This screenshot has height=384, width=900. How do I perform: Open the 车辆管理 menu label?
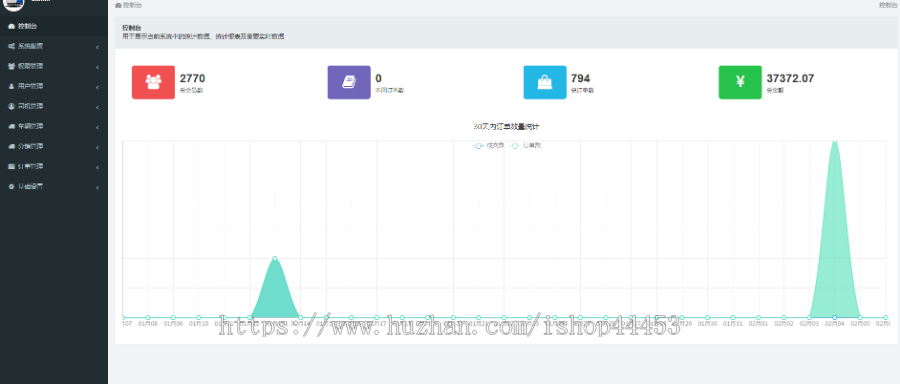[x=30, y=127]
